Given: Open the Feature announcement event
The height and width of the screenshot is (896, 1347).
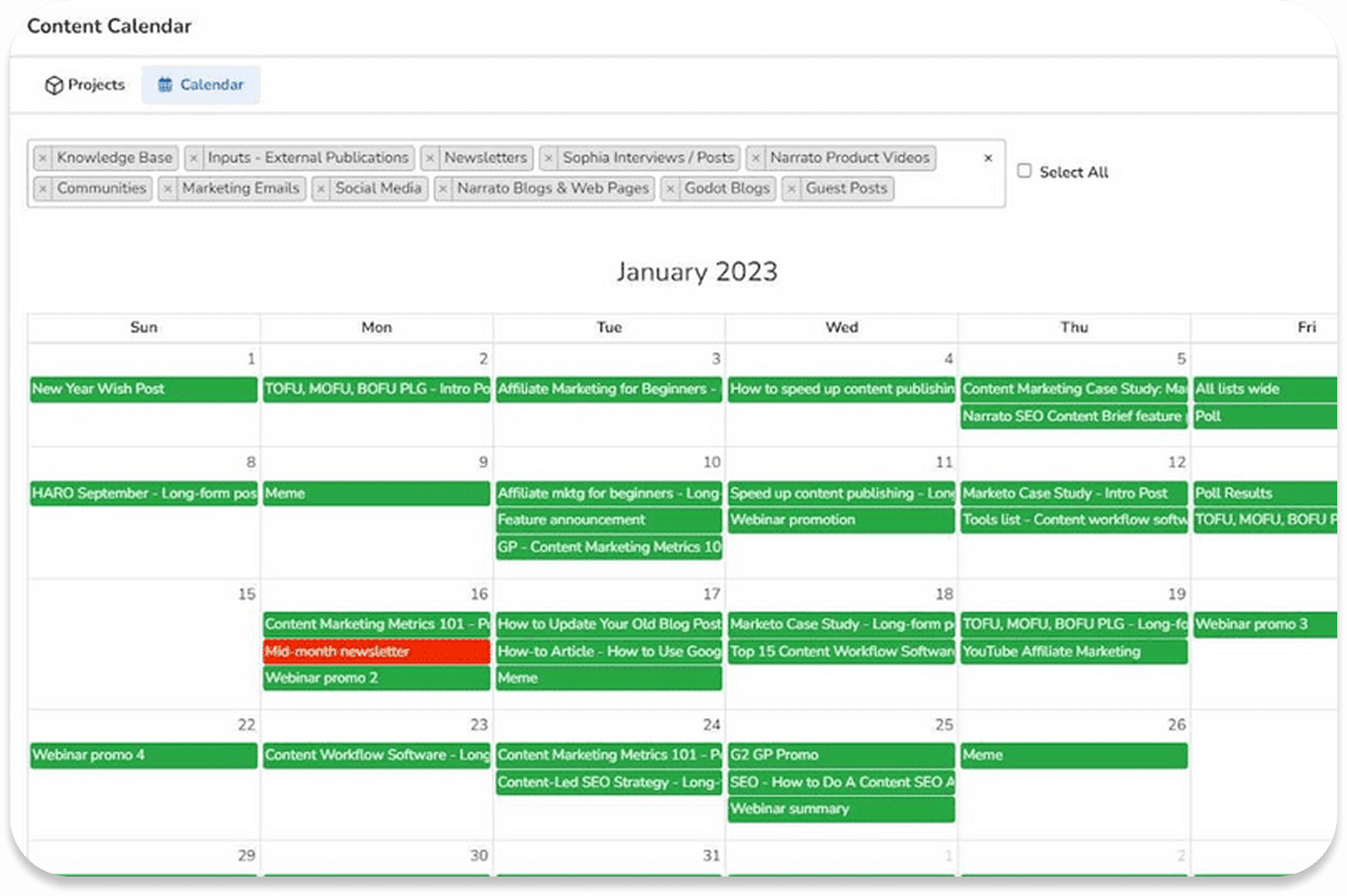Looking at the screenshot, I should (609, 520).
